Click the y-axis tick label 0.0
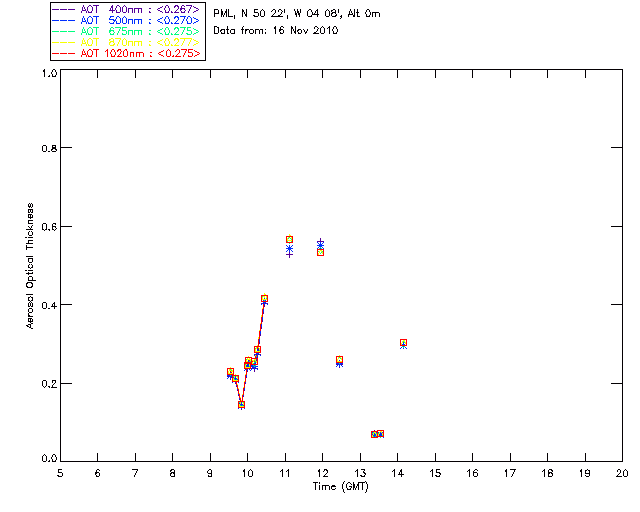640x512 pixels. tap(49, 459)
